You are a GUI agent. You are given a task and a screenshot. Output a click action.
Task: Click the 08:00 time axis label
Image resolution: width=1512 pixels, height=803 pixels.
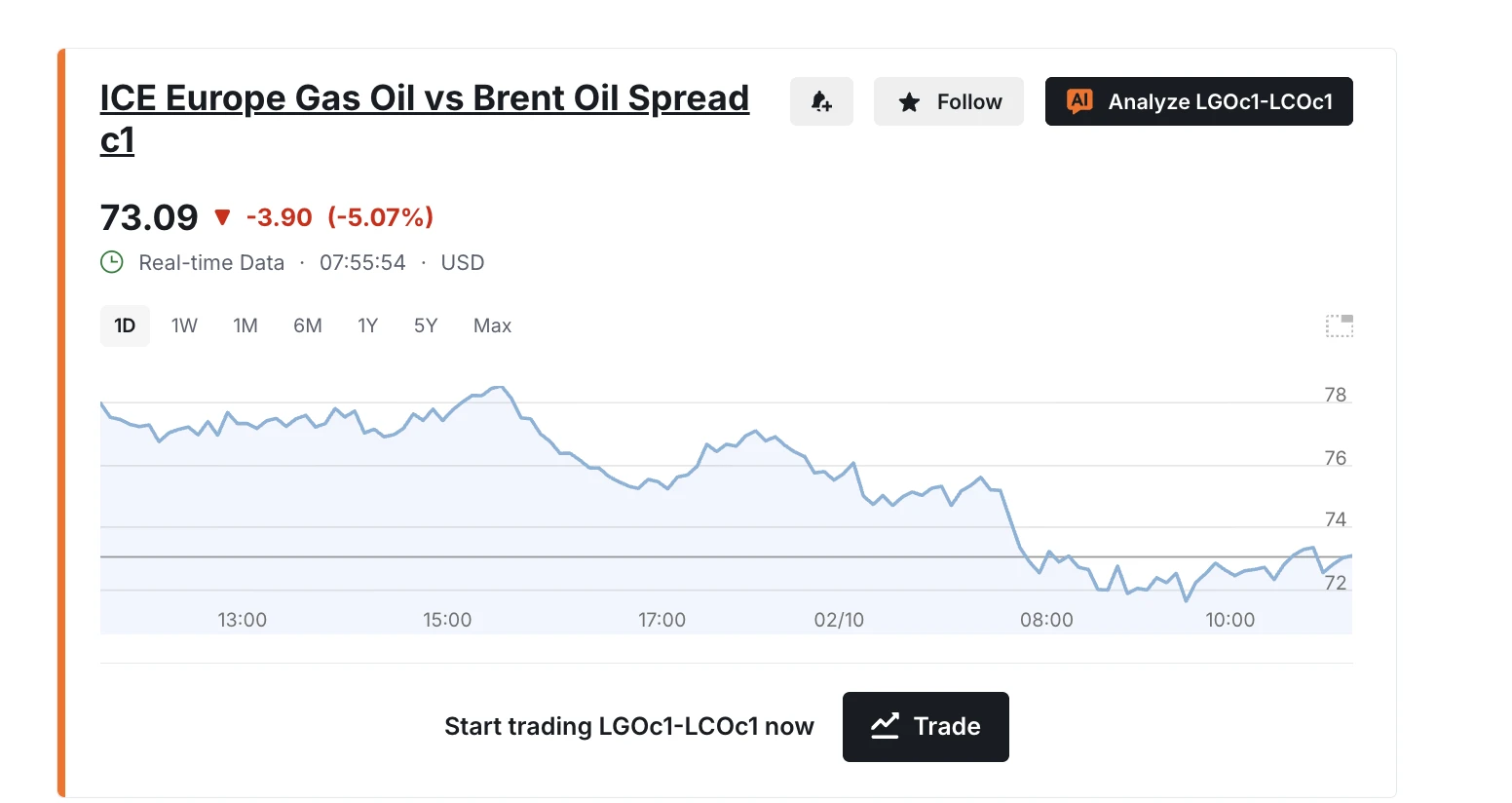1046,620
